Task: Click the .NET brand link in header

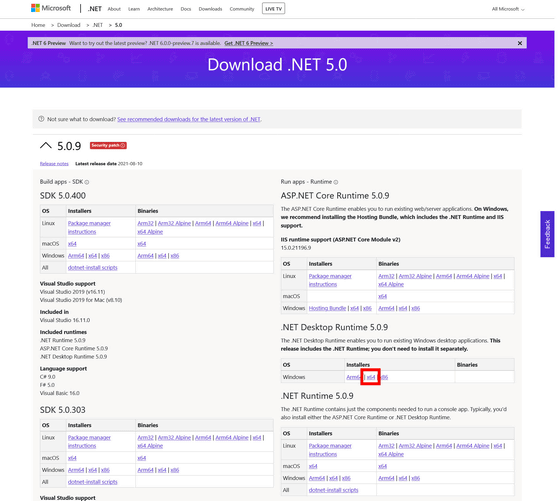Action: pos(95,9)
